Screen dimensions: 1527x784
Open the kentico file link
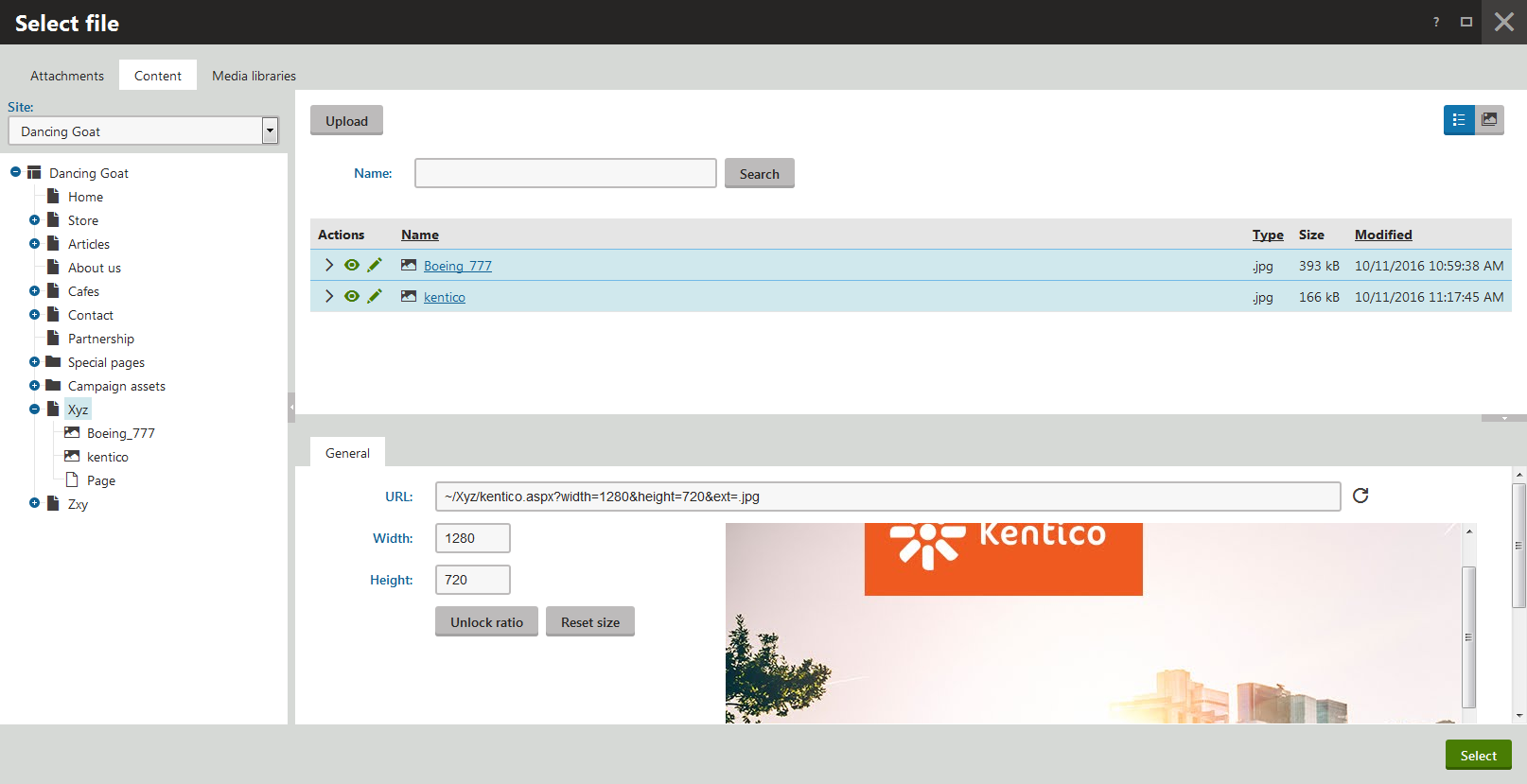tap(445, 297)
